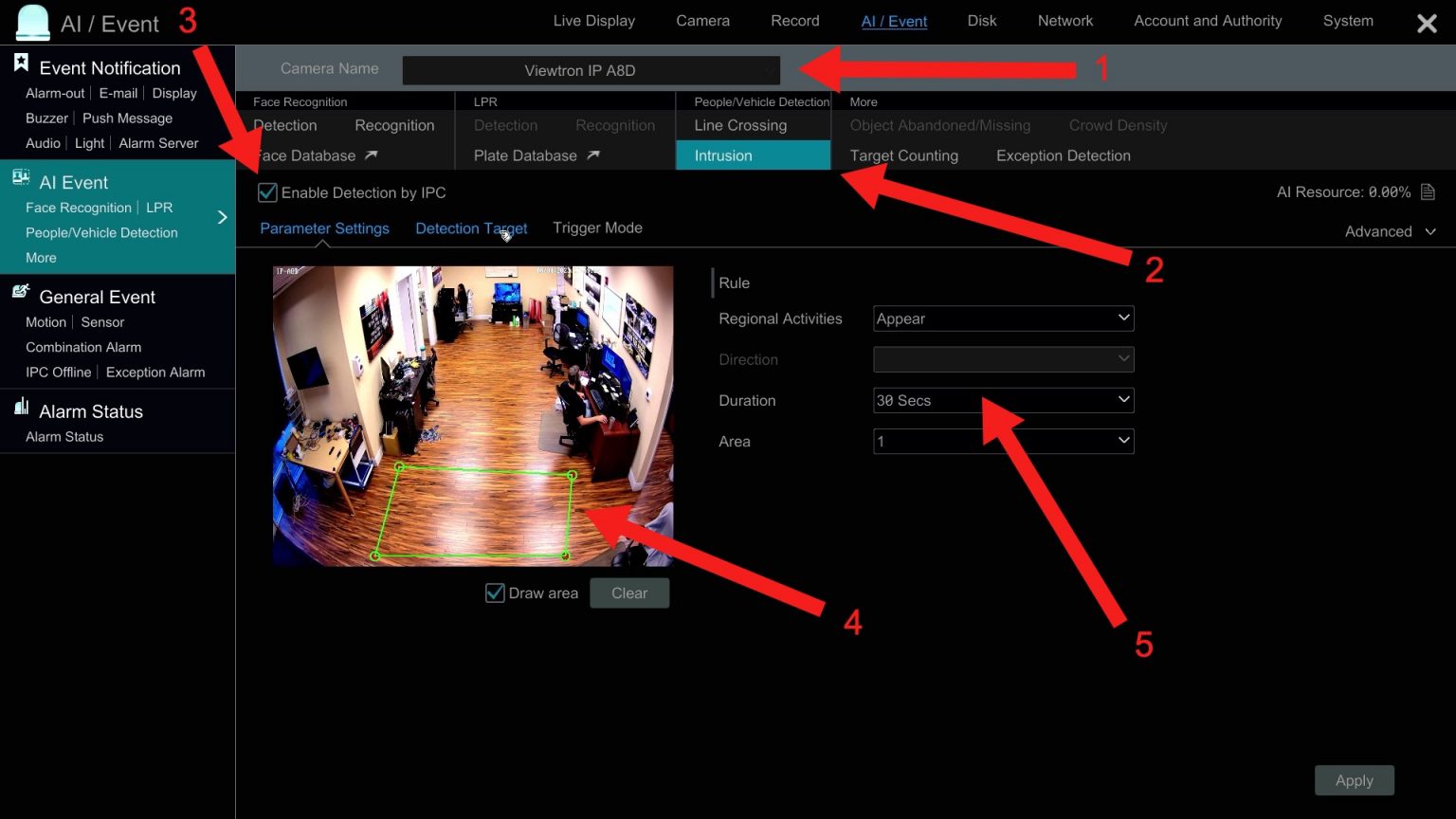Expand the Advanced options chevron
Viewport: 1456px width, 819px height.
(1430, 231)
